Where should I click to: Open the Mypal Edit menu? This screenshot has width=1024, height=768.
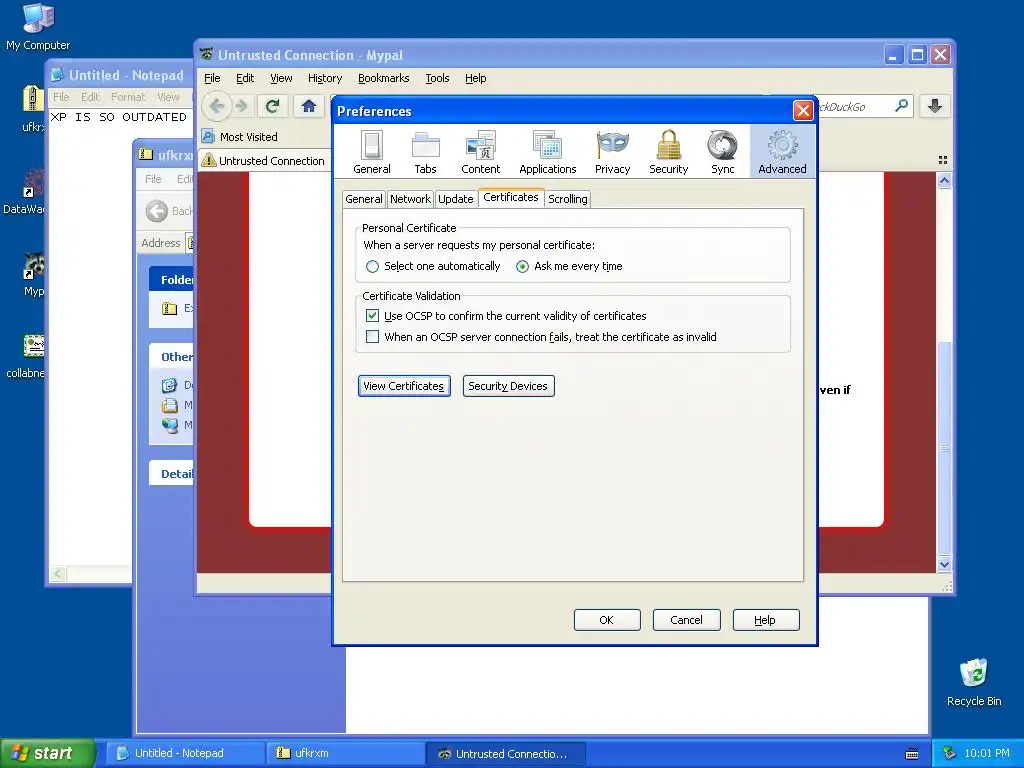point(245,78)
